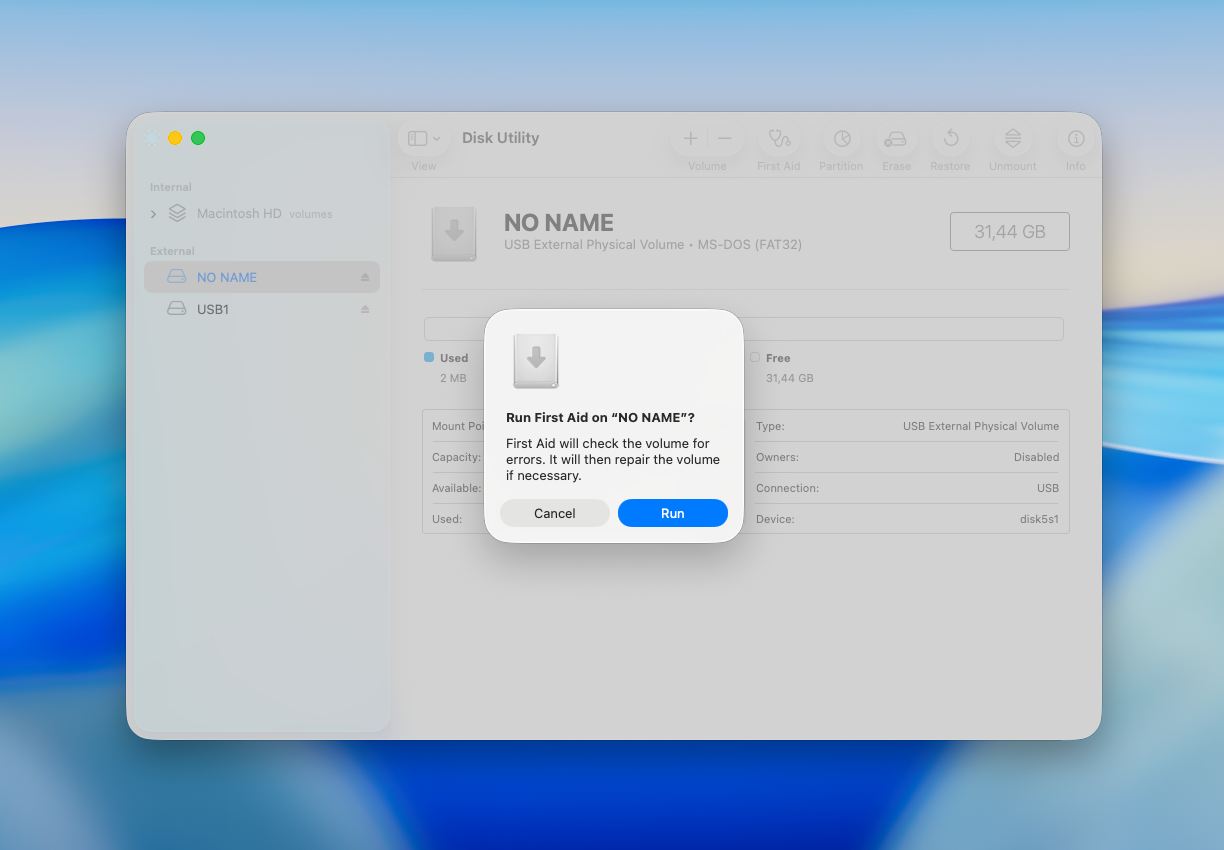
Task: Open the View sidebar options dropdown
Action: coord(424,138)
